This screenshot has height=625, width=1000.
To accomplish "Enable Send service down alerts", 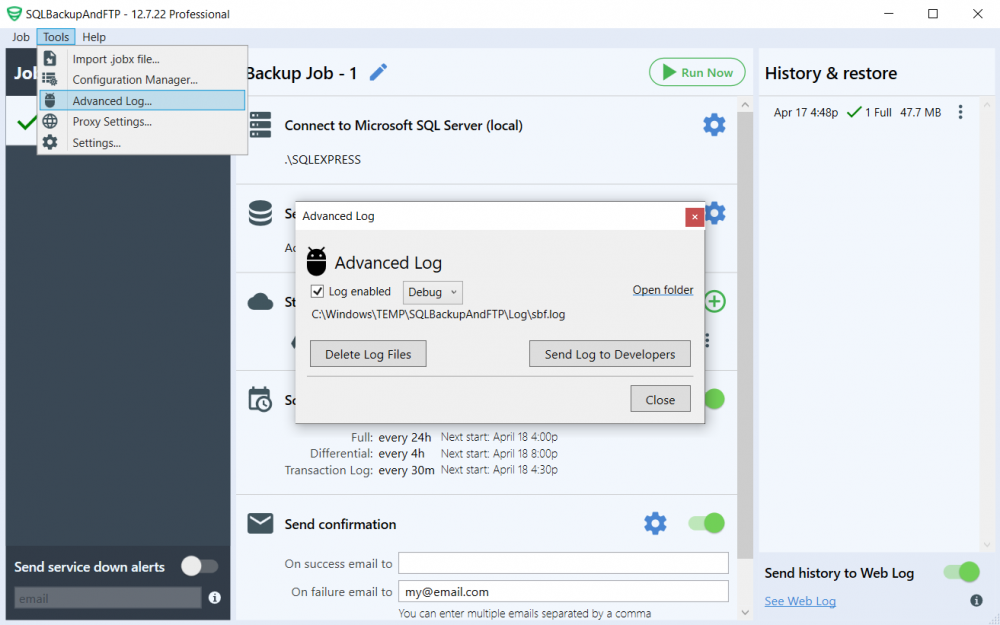I will [199, 567].
